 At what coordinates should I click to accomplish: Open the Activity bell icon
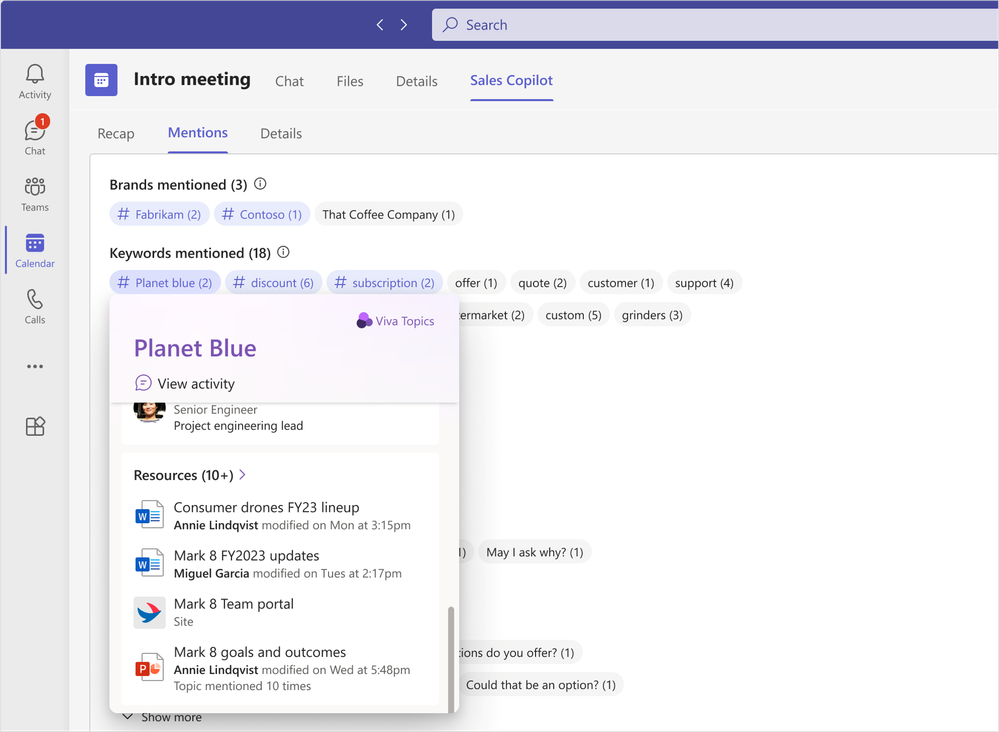click(34, 82)
